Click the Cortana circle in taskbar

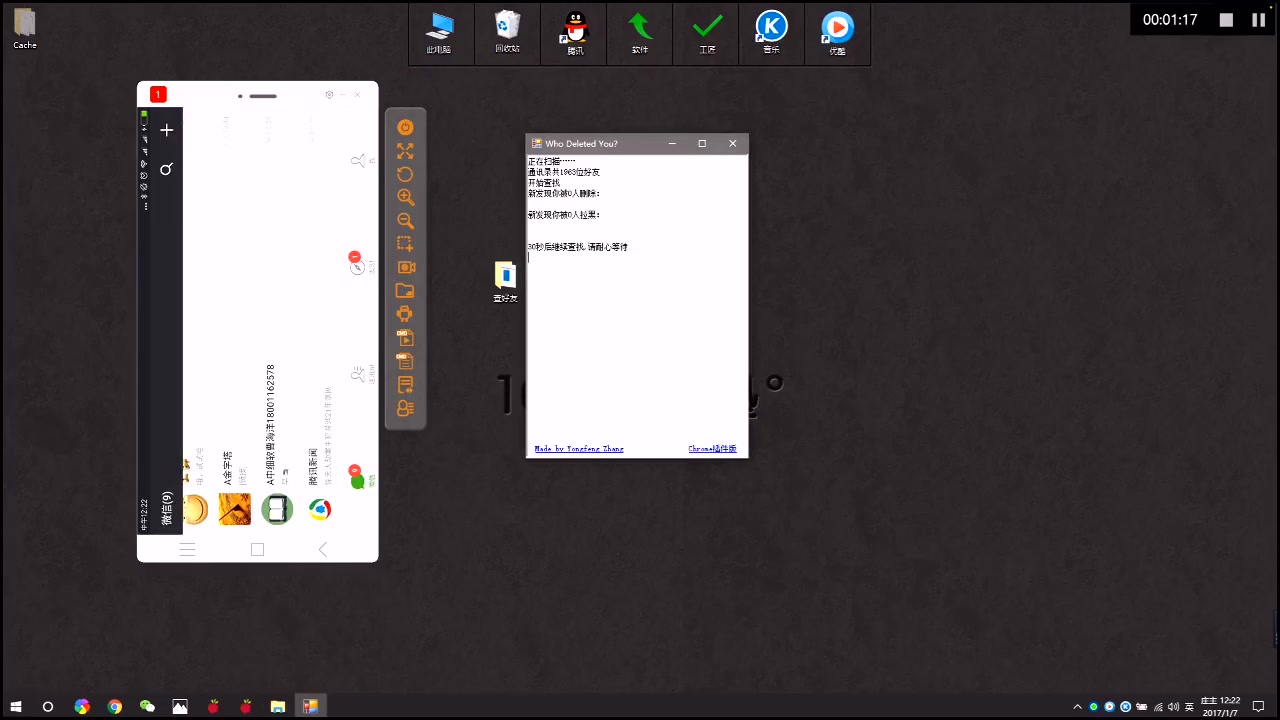(x=48, y=706)
